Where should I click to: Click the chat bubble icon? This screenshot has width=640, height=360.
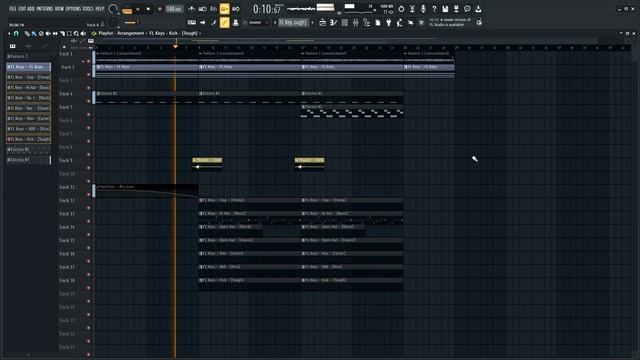(x=467, y=9)
